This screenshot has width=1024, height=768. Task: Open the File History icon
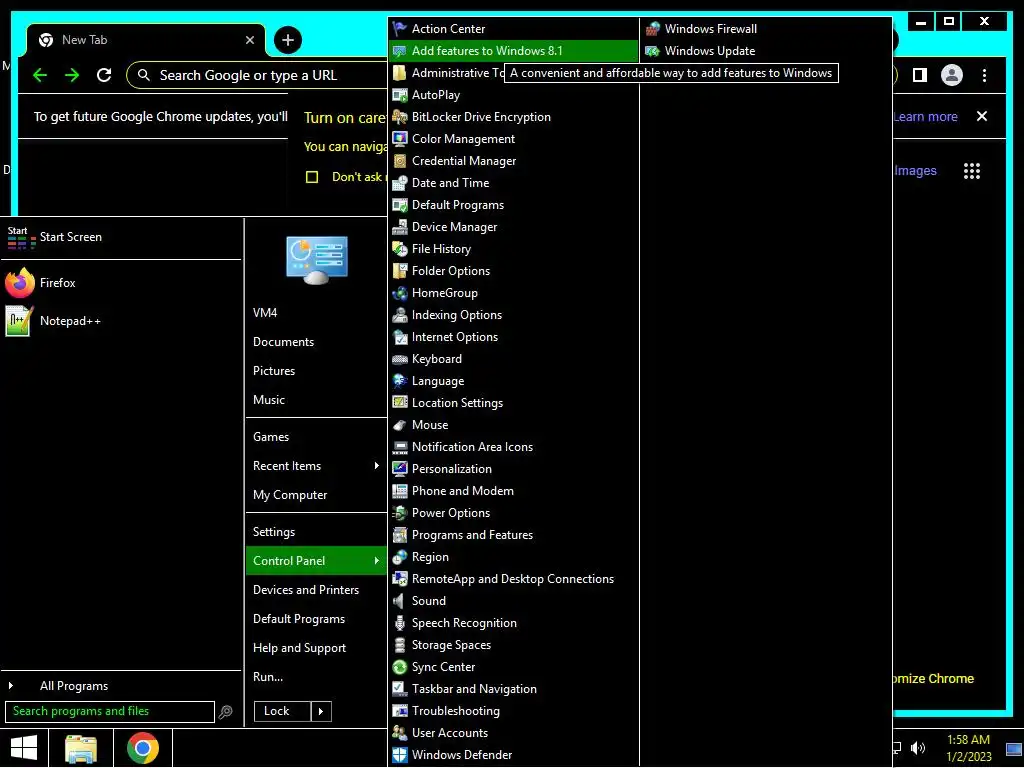point(400,249)
